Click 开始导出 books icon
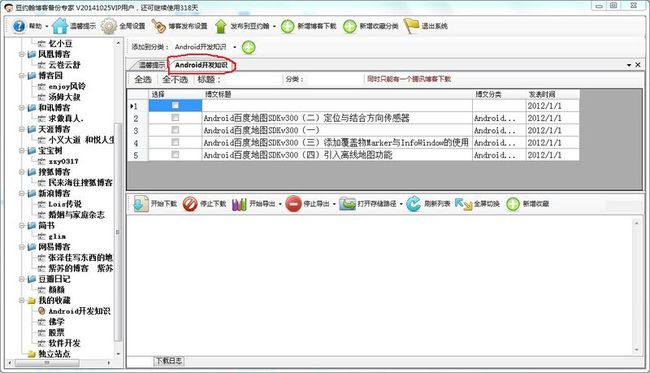 [x=239, y=204]
